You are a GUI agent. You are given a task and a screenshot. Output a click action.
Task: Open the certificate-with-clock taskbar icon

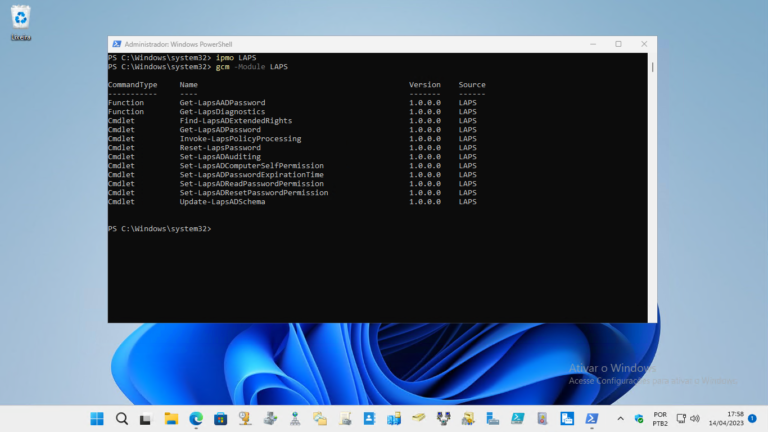tap(245, 419)
